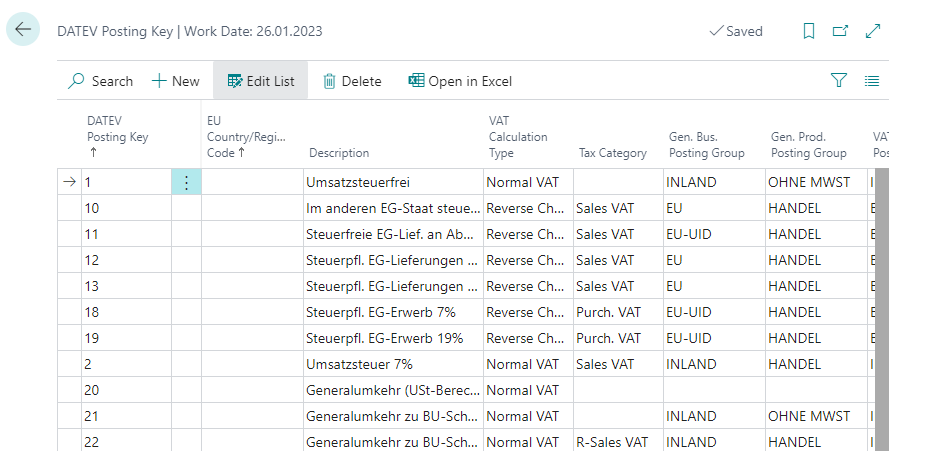
Task: Open page in new window icon
Action: click(x=840, y=31)
